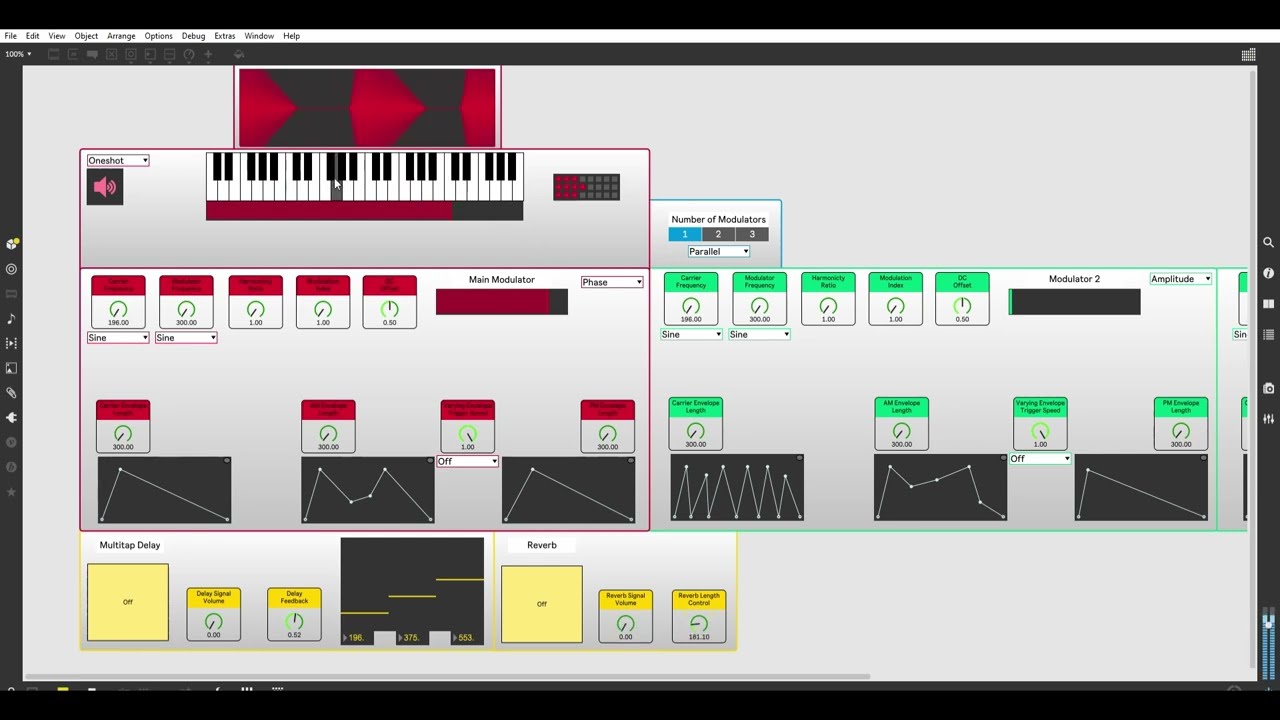Image resolution: width=1280 pixels, height=720 pixels.
Task: Open the Arrange menu
Action: 121,36
